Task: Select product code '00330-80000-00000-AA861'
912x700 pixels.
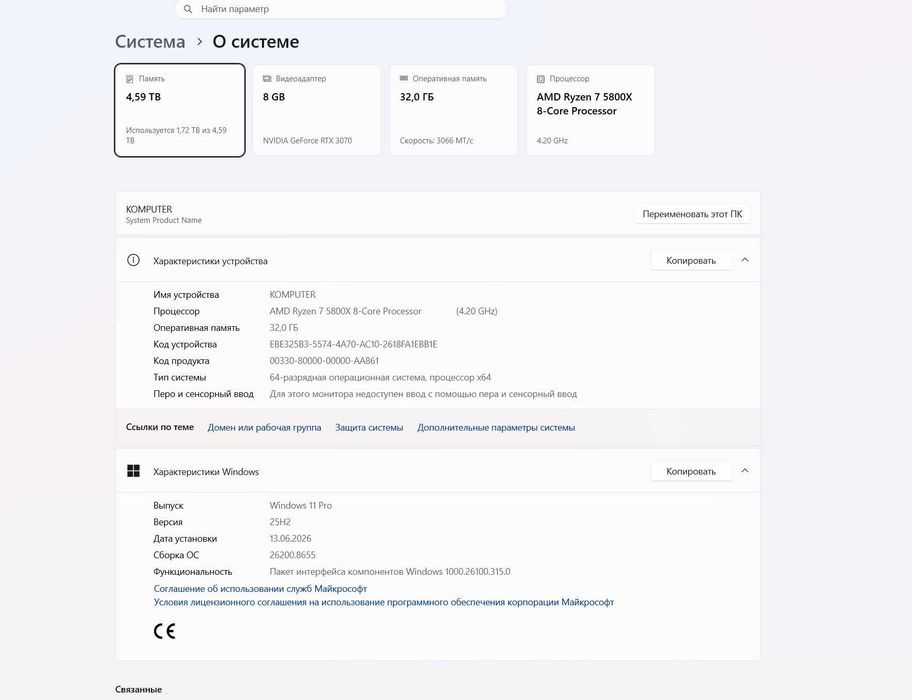Action: point(324,361)
